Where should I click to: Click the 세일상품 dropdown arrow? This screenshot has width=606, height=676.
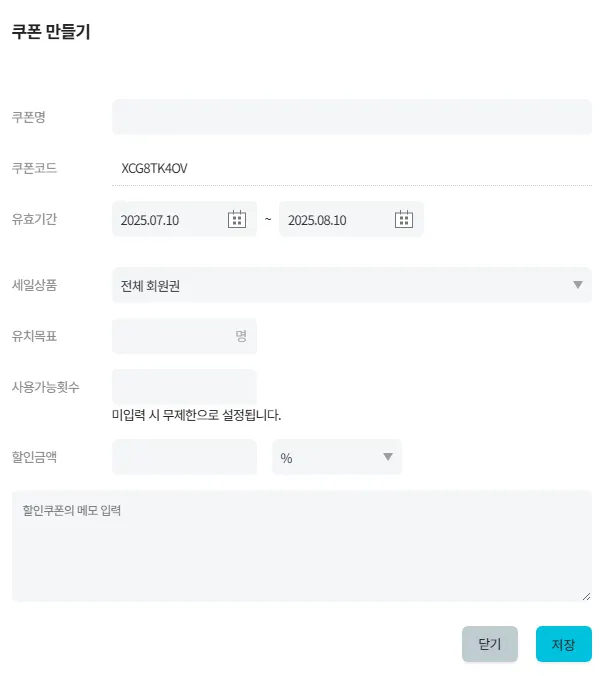coord(577,285)
